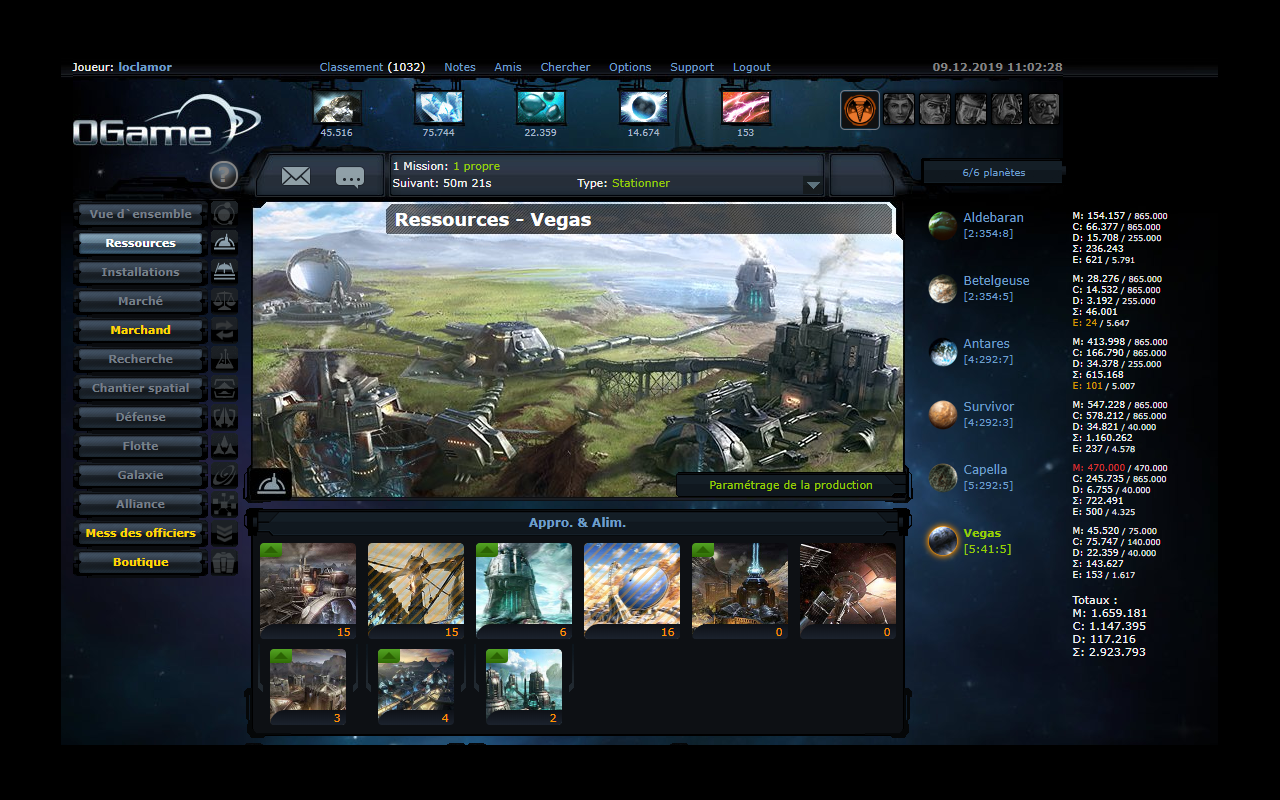Click the energy lightning resource icon
Screen dimensions: 1280x800
click(x=745, y=107)
